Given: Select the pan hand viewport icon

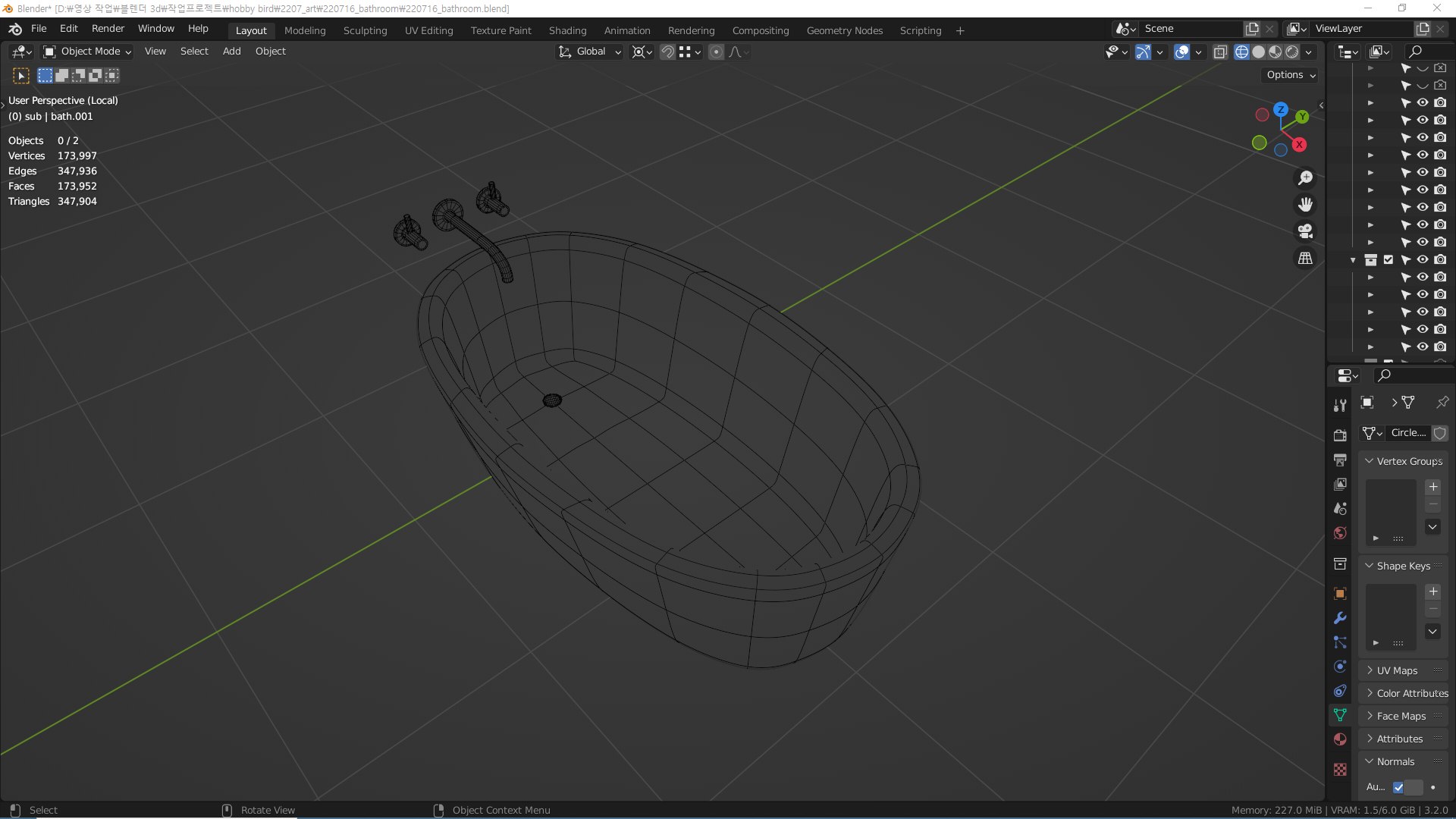Looking at the screenshot, I should (x=1305, y=205).
